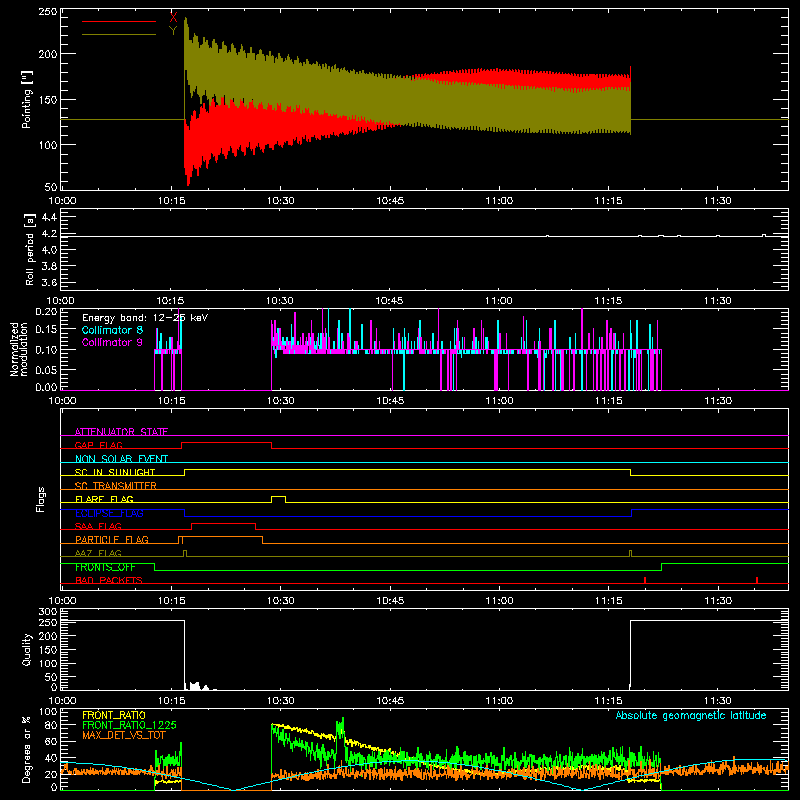Click the 250 tick label on Pointing axis
The image size is (800, 800).
click(x=47, y=12)
